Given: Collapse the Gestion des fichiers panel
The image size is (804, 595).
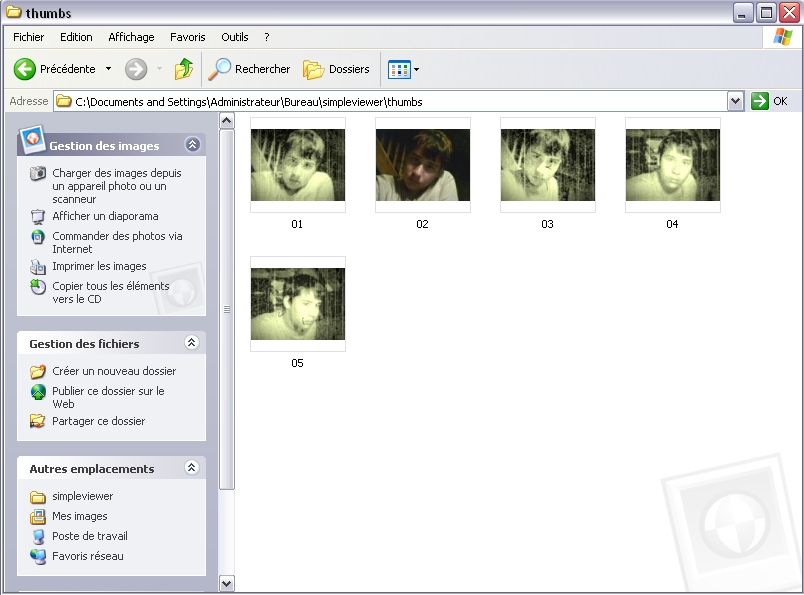Looking at the screenshot, I should coord(192,343).
